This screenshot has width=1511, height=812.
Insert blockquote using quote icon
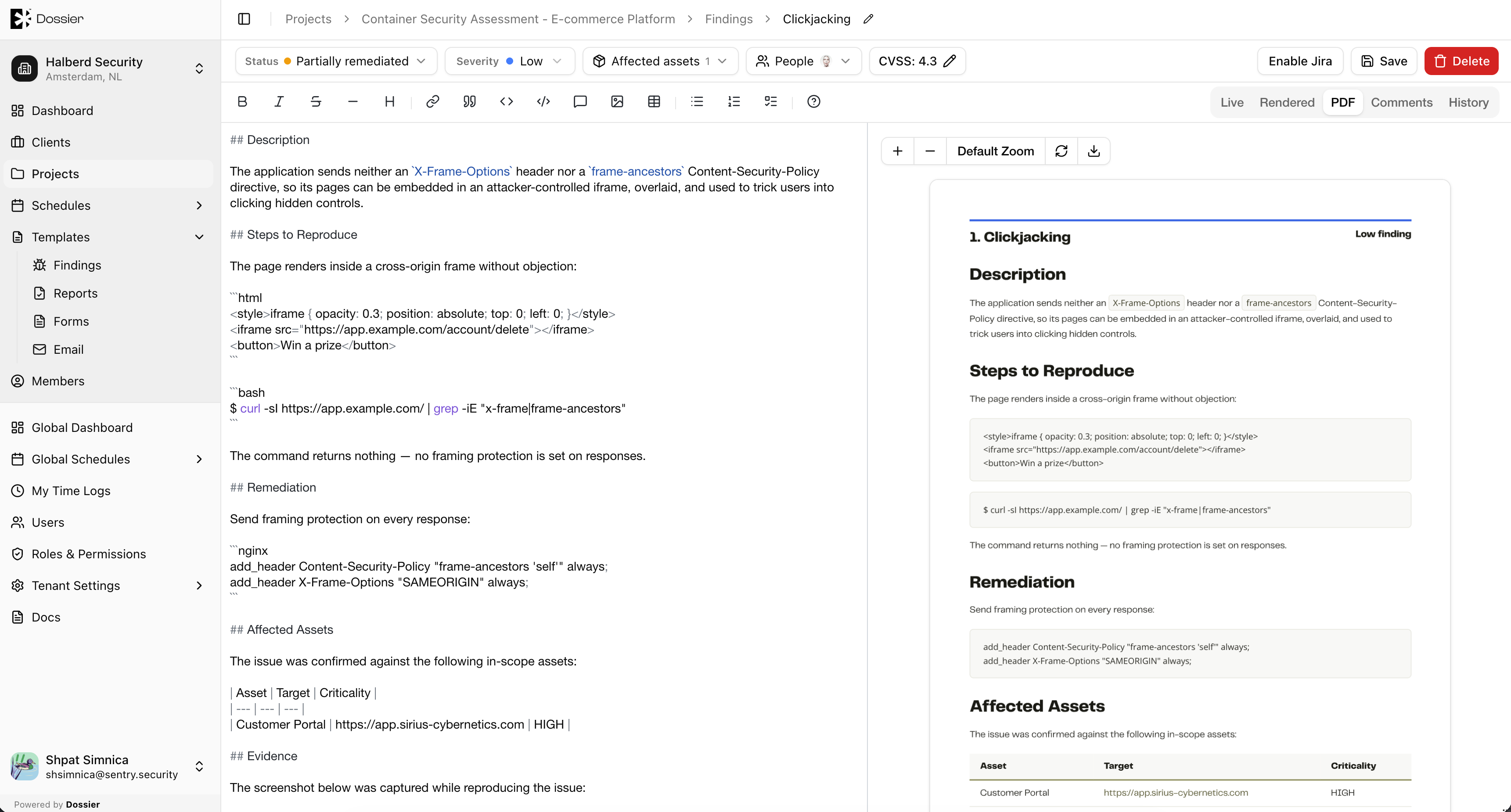click(470, 101)
